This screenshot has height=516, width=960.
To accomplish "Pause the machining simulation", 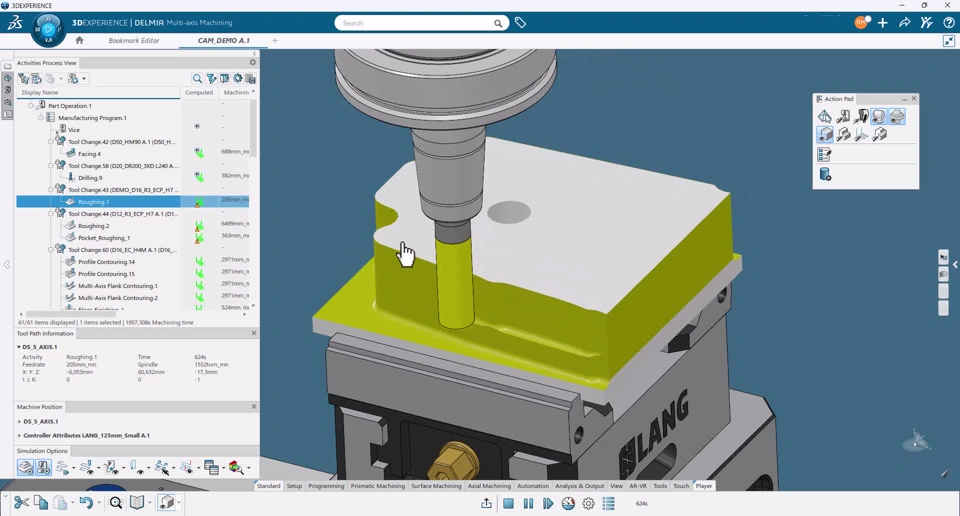I will click(528, 503).
